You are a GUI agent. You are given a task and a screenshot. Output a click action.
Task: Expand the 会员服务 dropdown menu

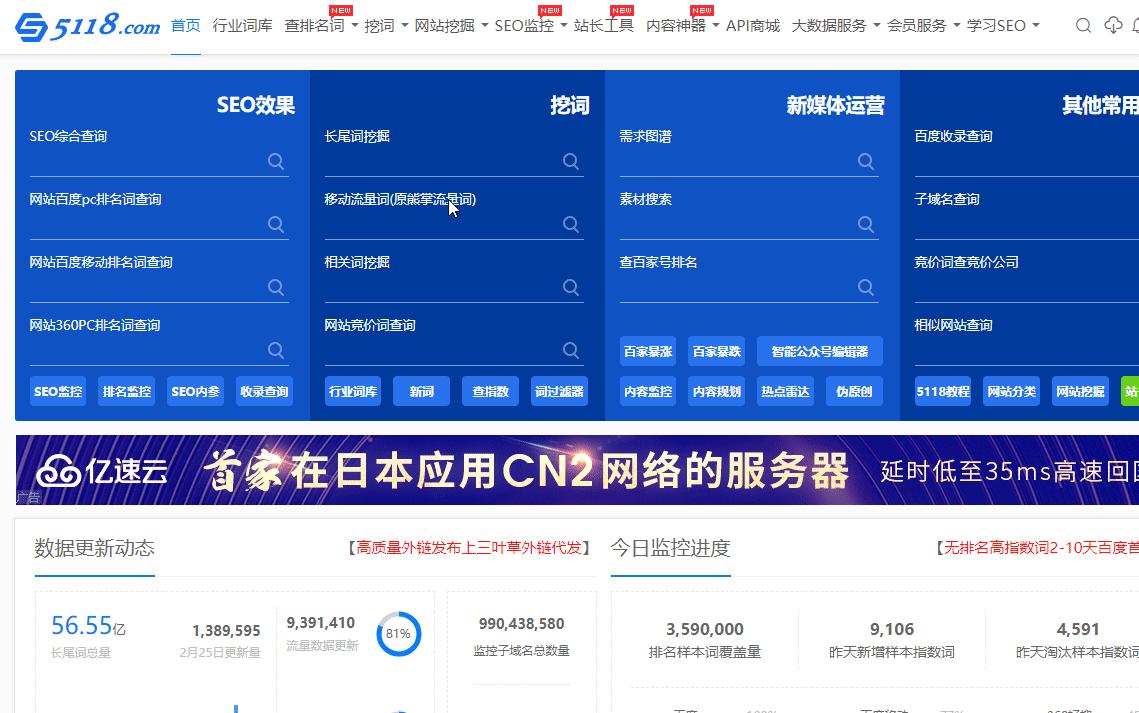923,26
